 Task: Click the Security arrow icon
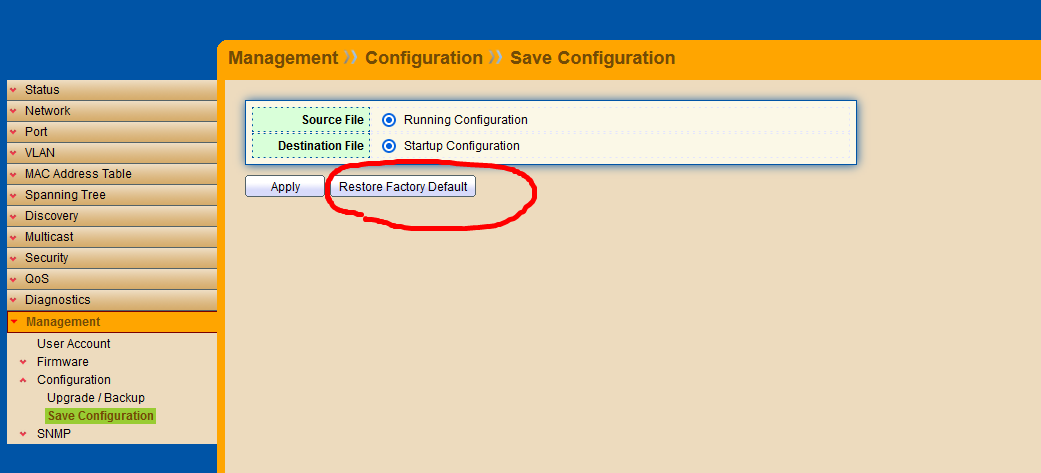click(14, 258)
